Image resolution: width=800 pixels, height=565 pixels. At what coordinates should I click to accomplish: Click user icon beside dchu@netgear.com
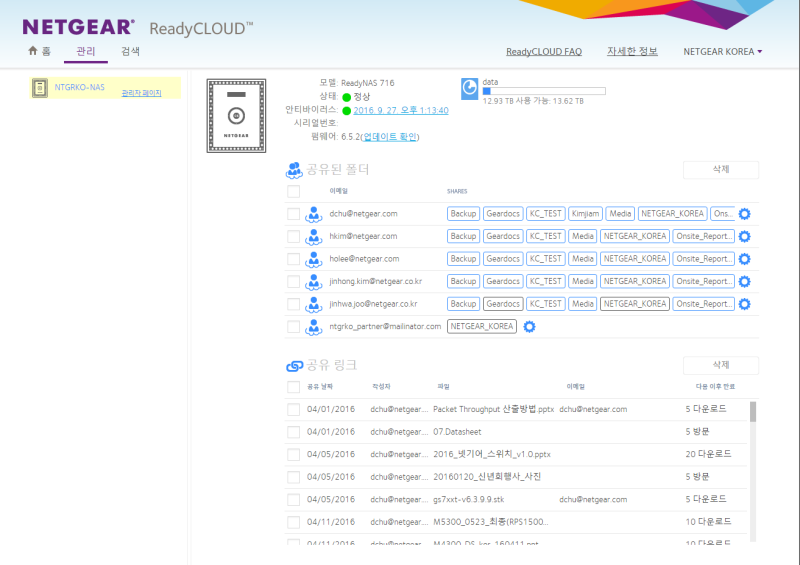click(314, 214)
